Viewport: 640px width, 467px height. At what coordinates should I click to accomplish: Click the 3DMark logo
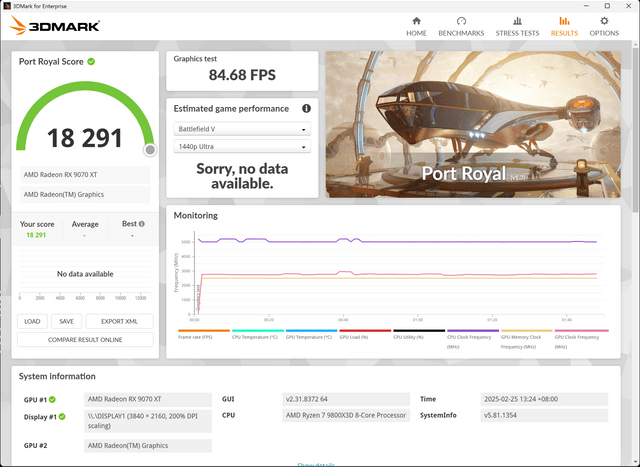coord(54,25)
